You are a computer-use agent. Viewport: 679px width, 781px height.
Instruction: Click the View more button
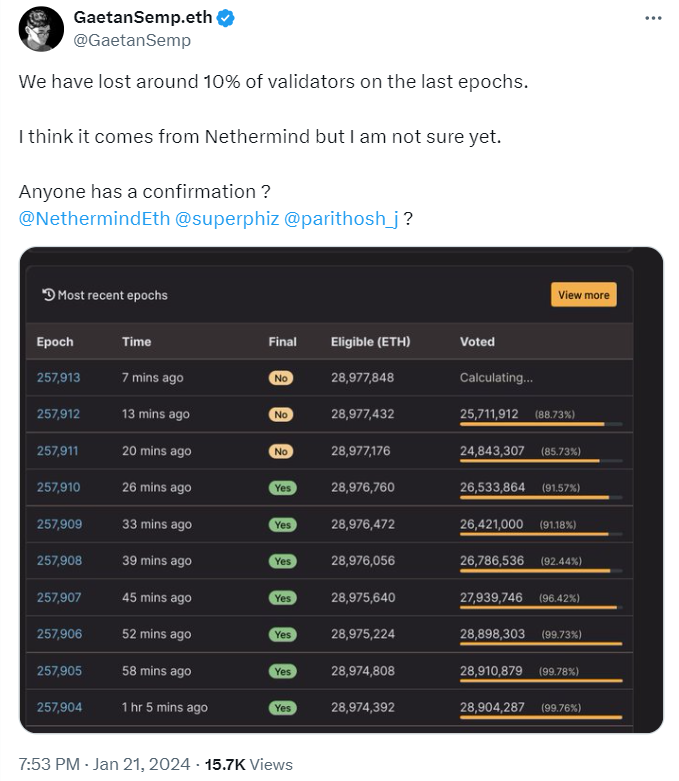point(583,295)
